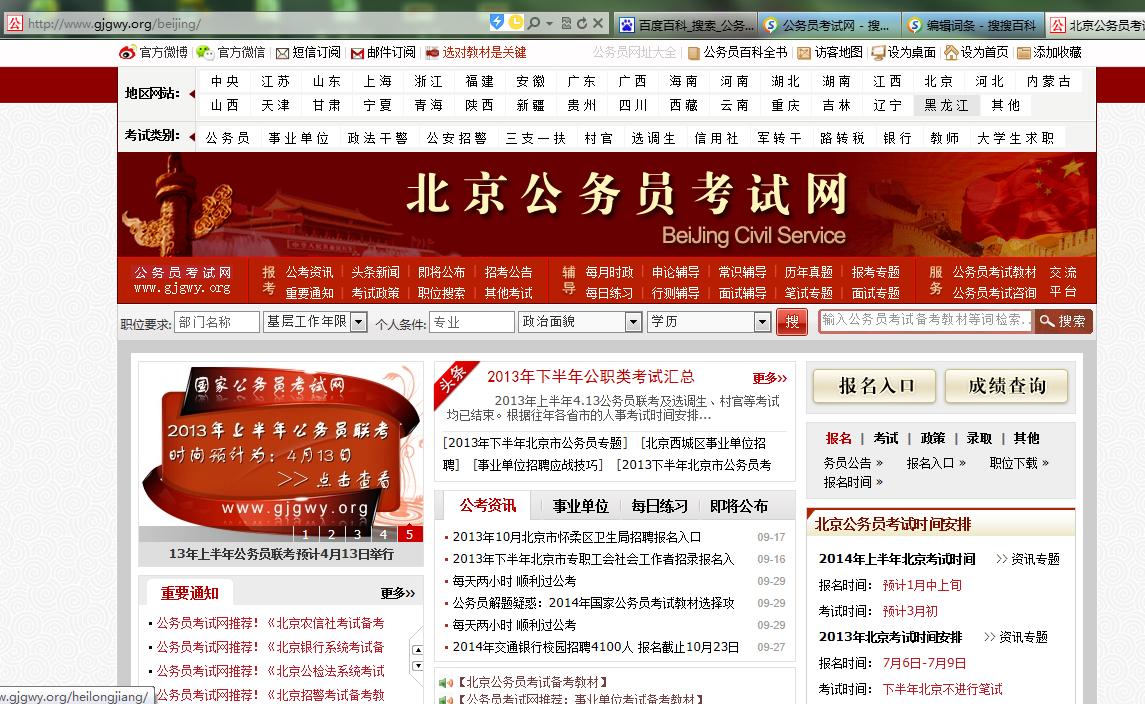
Task: Click the 公务员百科全书 book icon
Action: 692,53
